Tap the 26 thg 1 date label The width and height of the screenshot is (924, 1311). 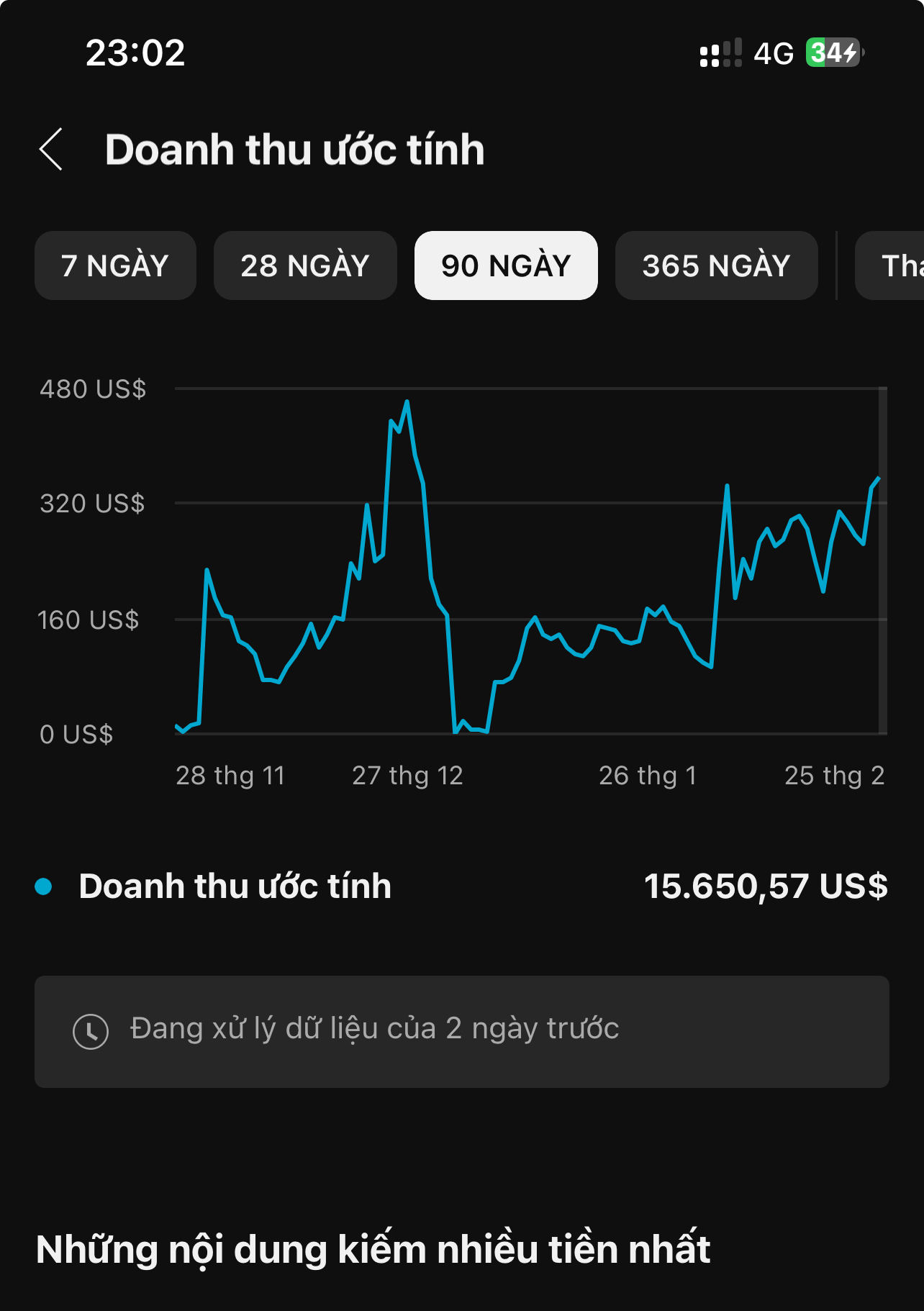click(648, 776)
